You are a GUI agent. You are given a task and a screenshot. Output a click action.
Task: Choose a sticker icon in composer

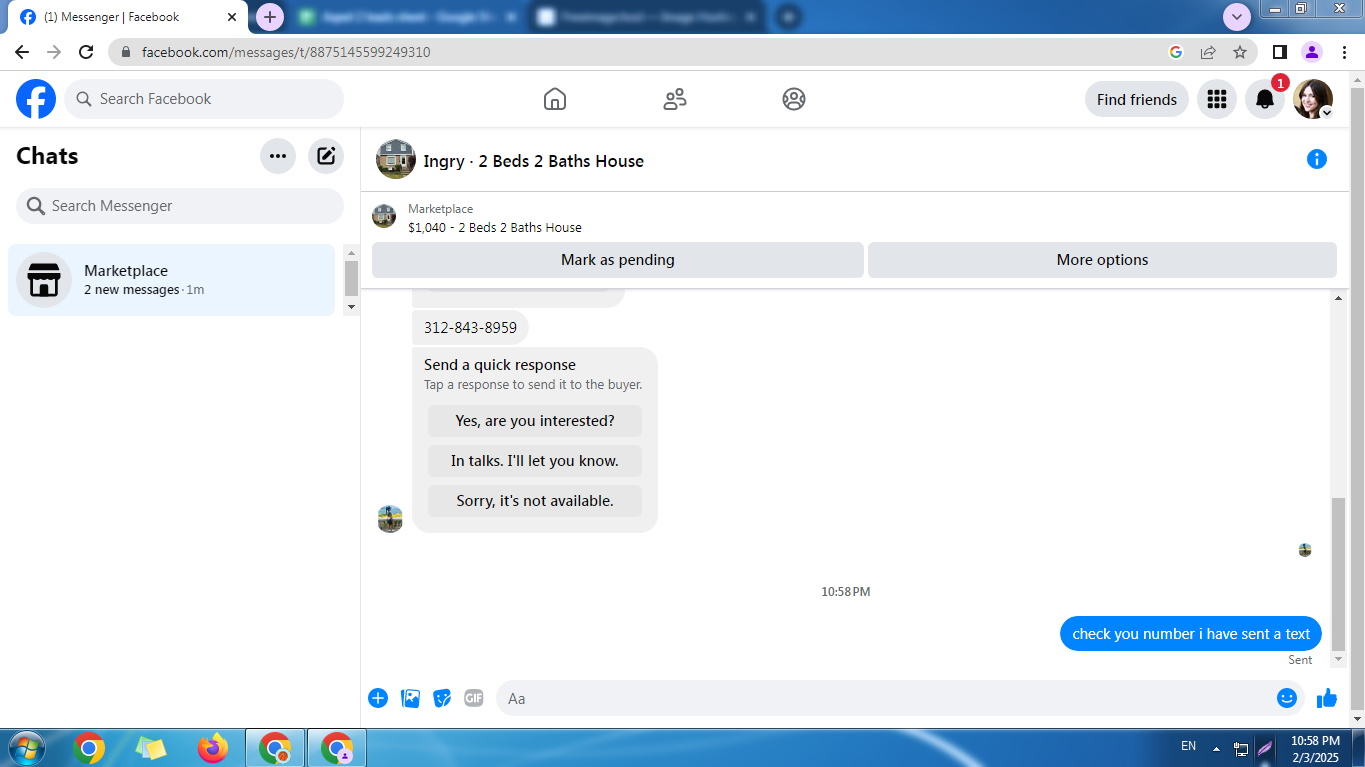(442, 698)
